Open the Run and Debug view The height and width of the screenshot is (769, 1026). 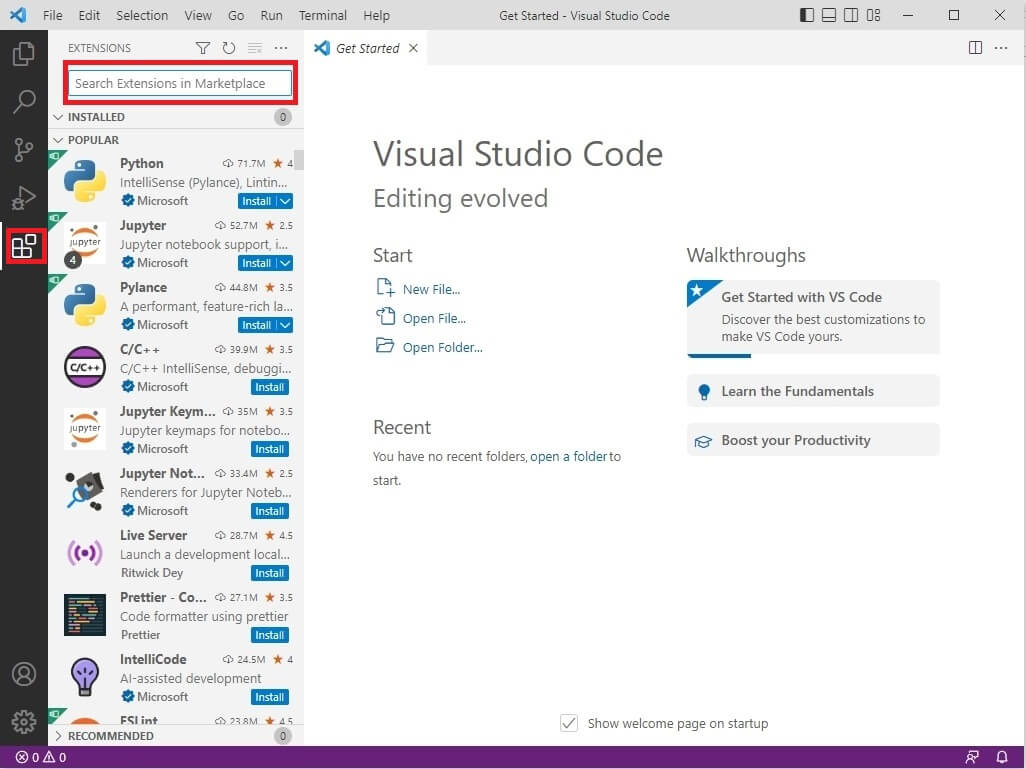click(24, 197)
